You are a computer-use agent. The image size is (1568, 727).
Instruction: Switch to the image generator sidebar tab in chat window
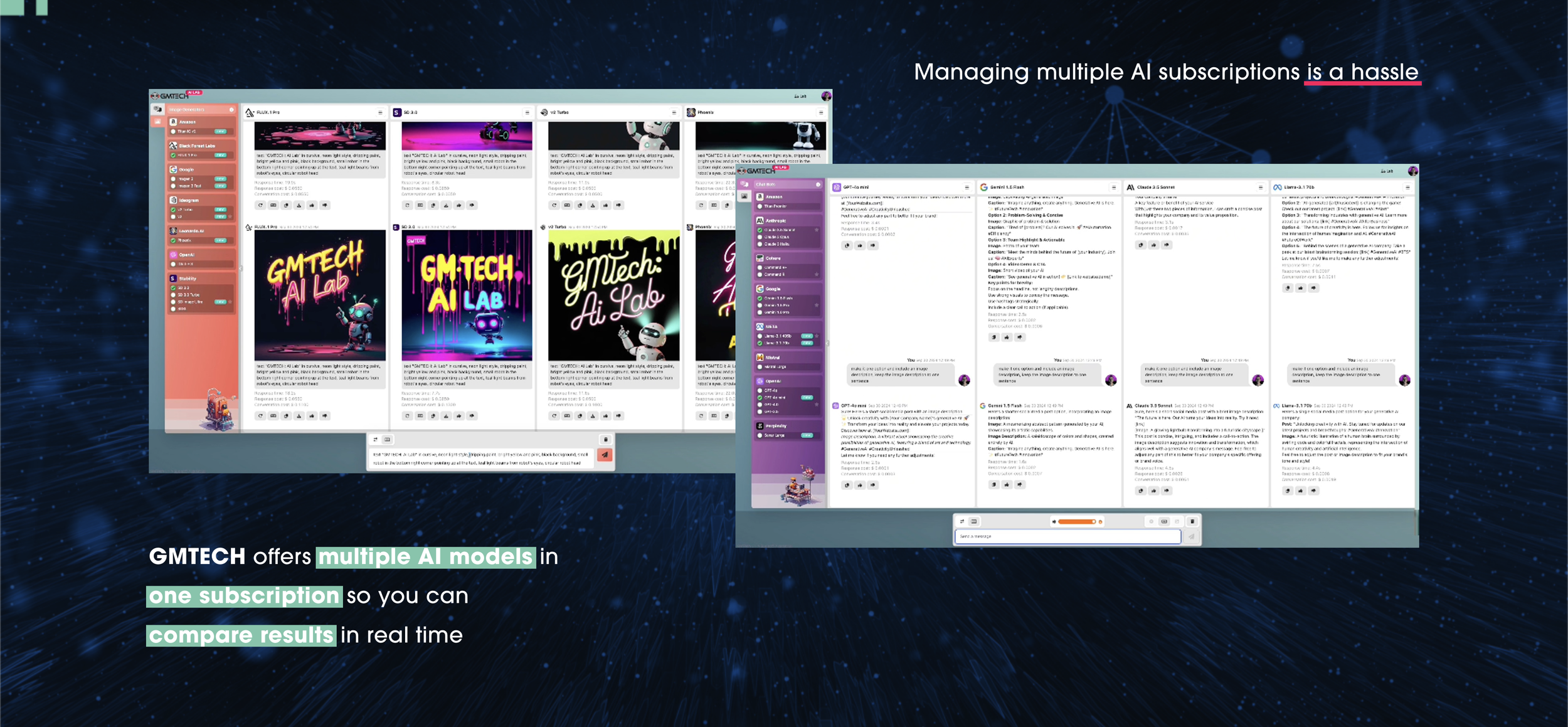[x=744, y=196]
